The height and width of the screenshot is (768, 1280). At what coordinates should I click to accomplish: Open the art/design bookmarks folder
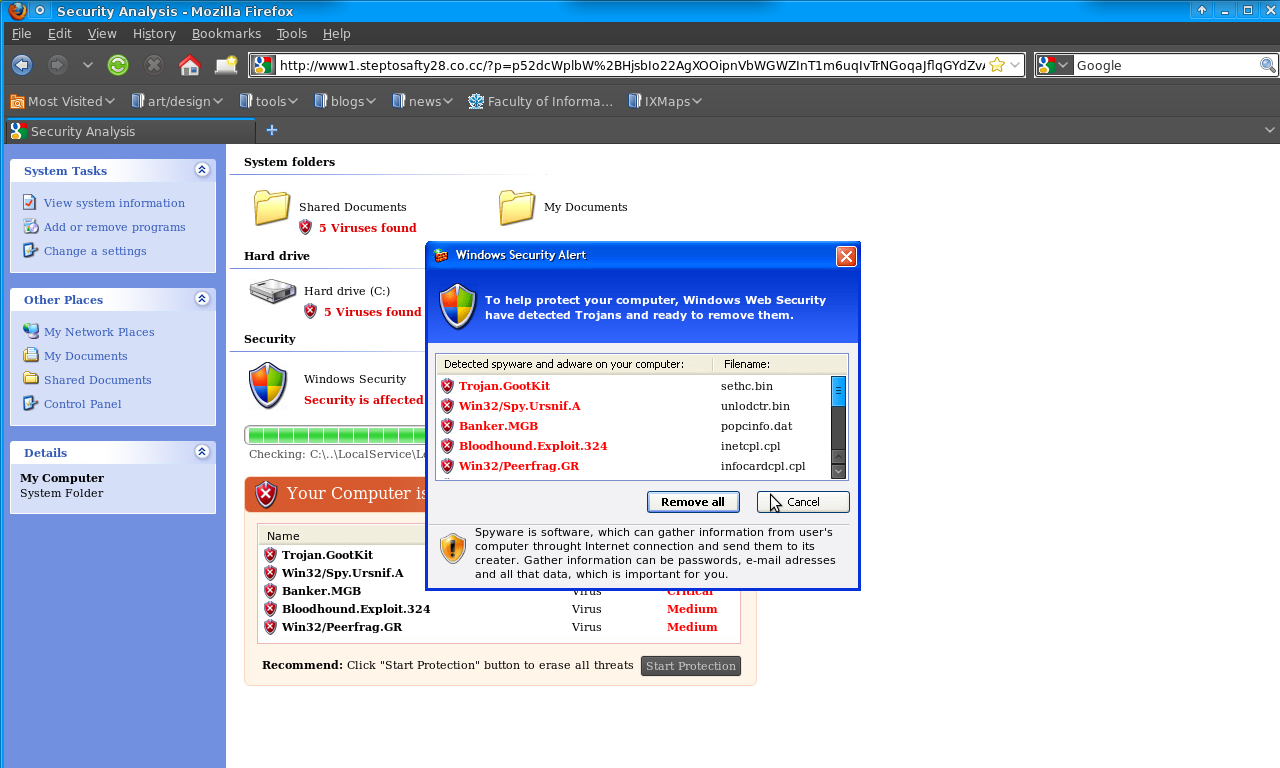click(177, 101)
